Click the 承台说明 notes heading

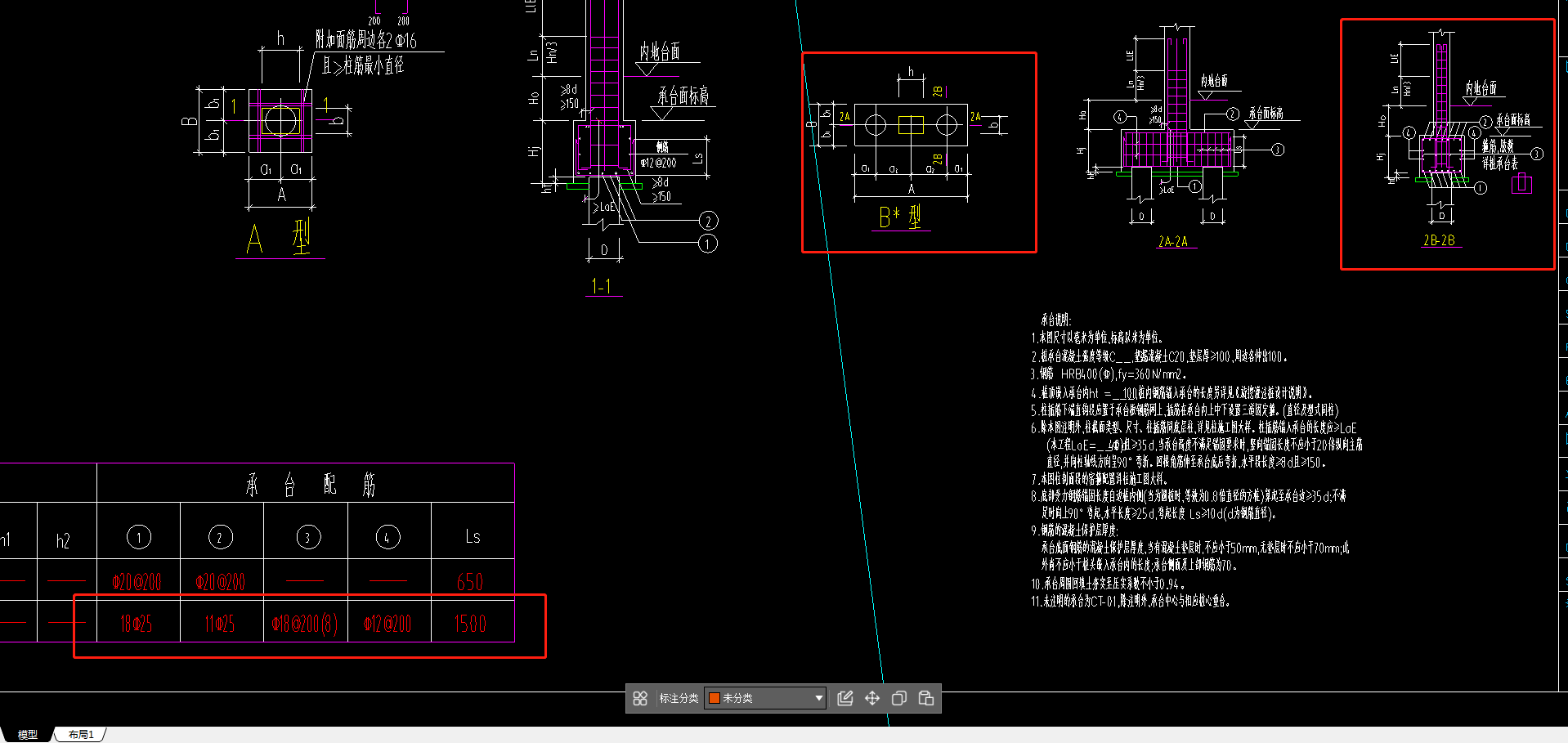click(x=1056, y=320)
